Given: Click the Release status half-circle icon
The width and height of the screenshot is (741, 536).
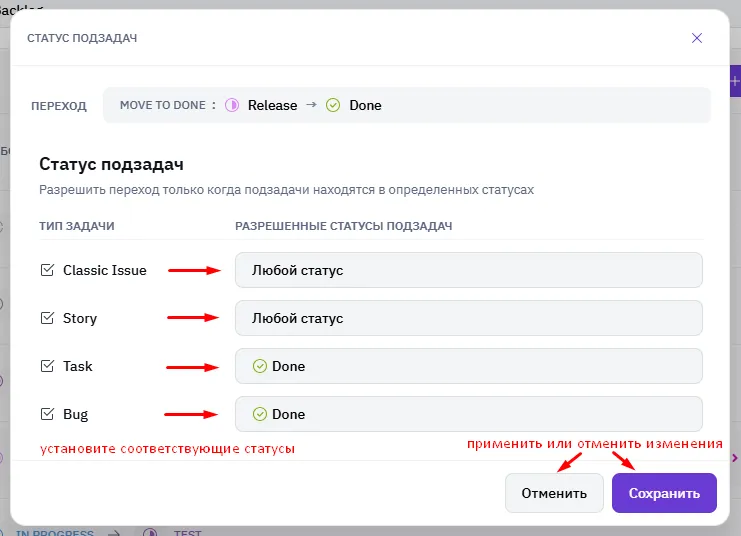Looking at the screenshot, I should coord(232,105).
